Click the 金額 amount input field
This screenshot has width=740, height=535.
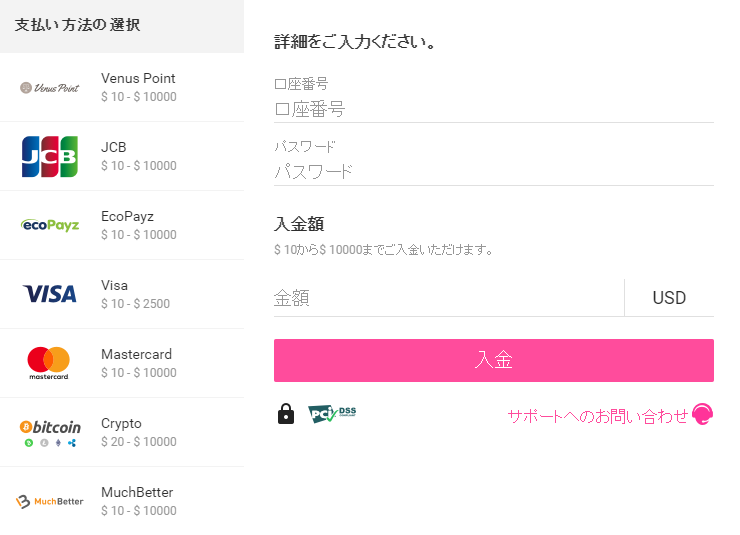(x=449, y=298)
